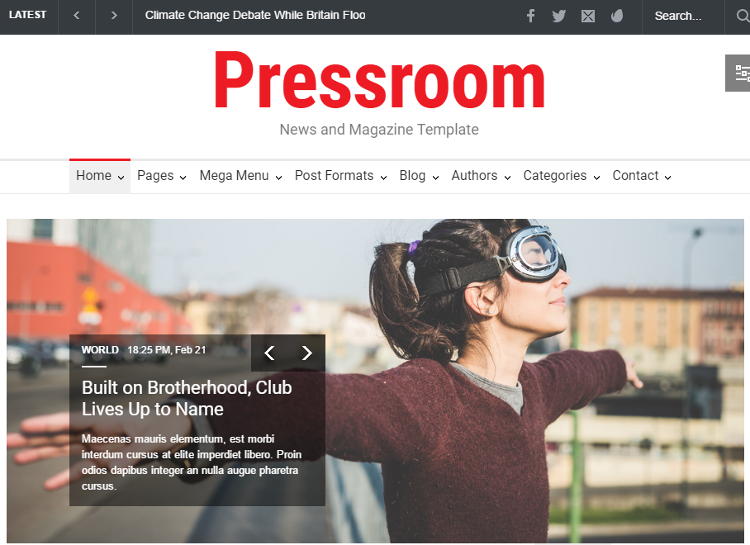
Task: Expand the Post Formats dropdown
Action: point(340,176)
